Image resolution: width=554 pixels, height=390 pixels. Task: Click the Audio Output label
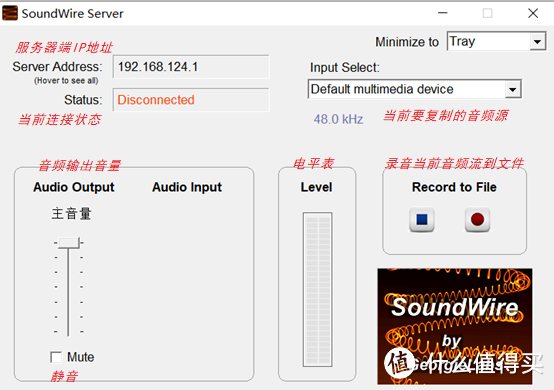73,187
